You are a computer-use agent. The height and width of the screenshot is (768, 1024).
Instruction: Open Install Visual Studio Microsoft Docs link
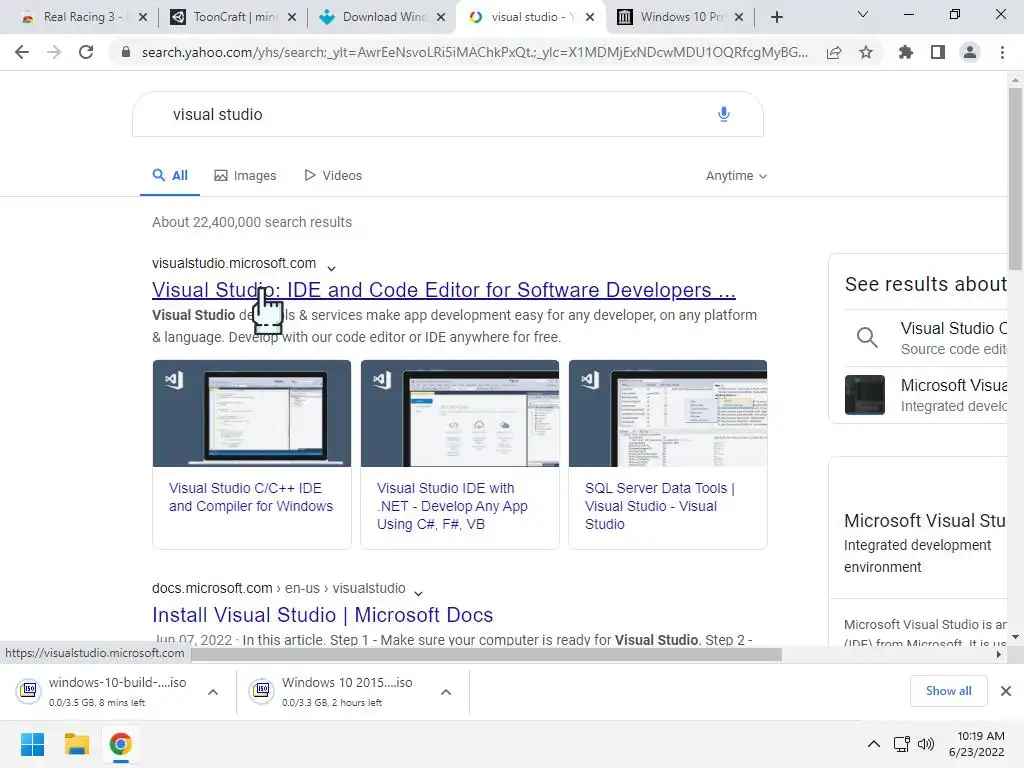[x=323, y=615]
